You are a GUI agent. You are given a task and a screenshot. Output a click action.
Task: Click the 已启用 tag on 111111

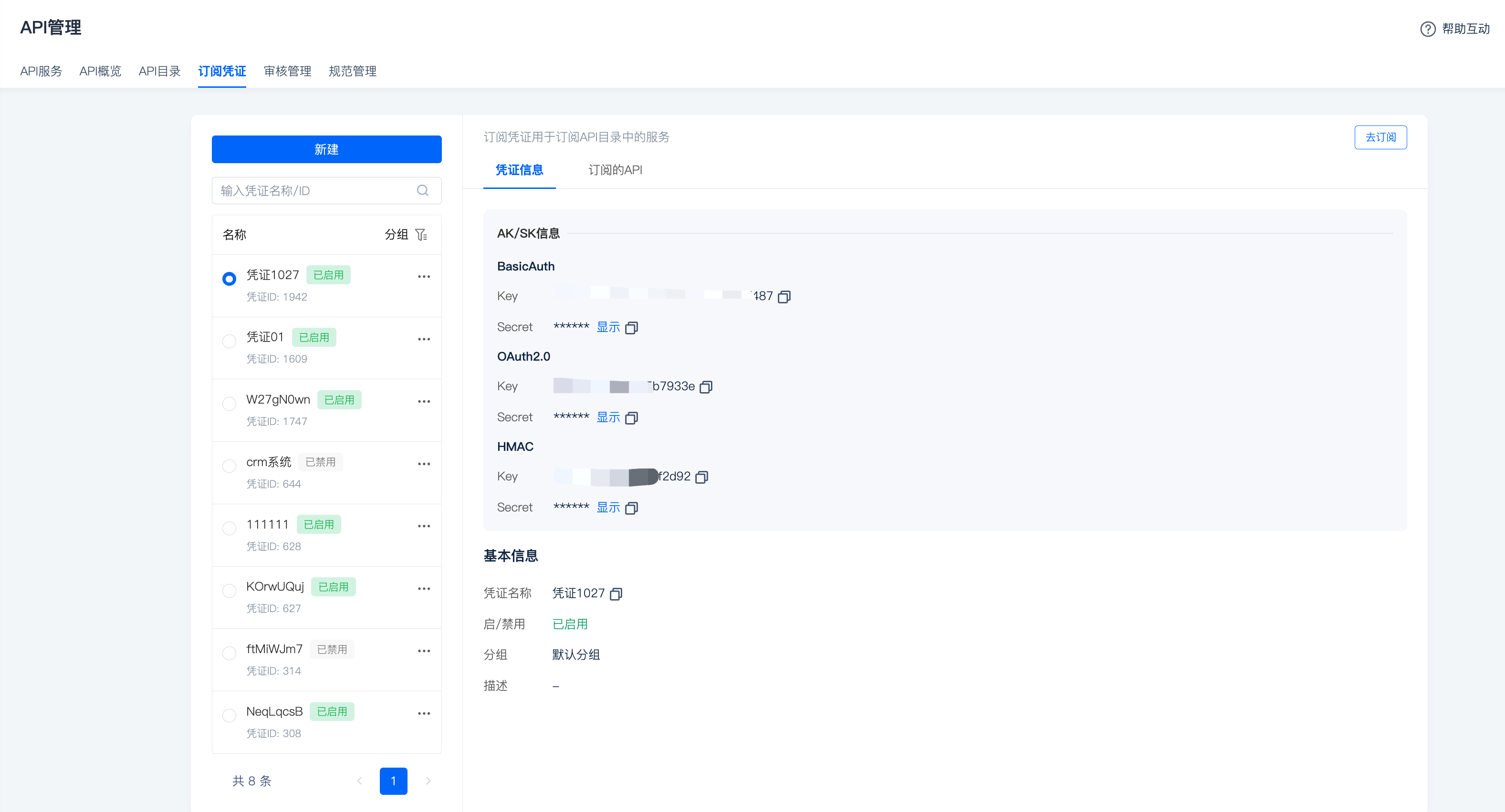coord(318,525)
